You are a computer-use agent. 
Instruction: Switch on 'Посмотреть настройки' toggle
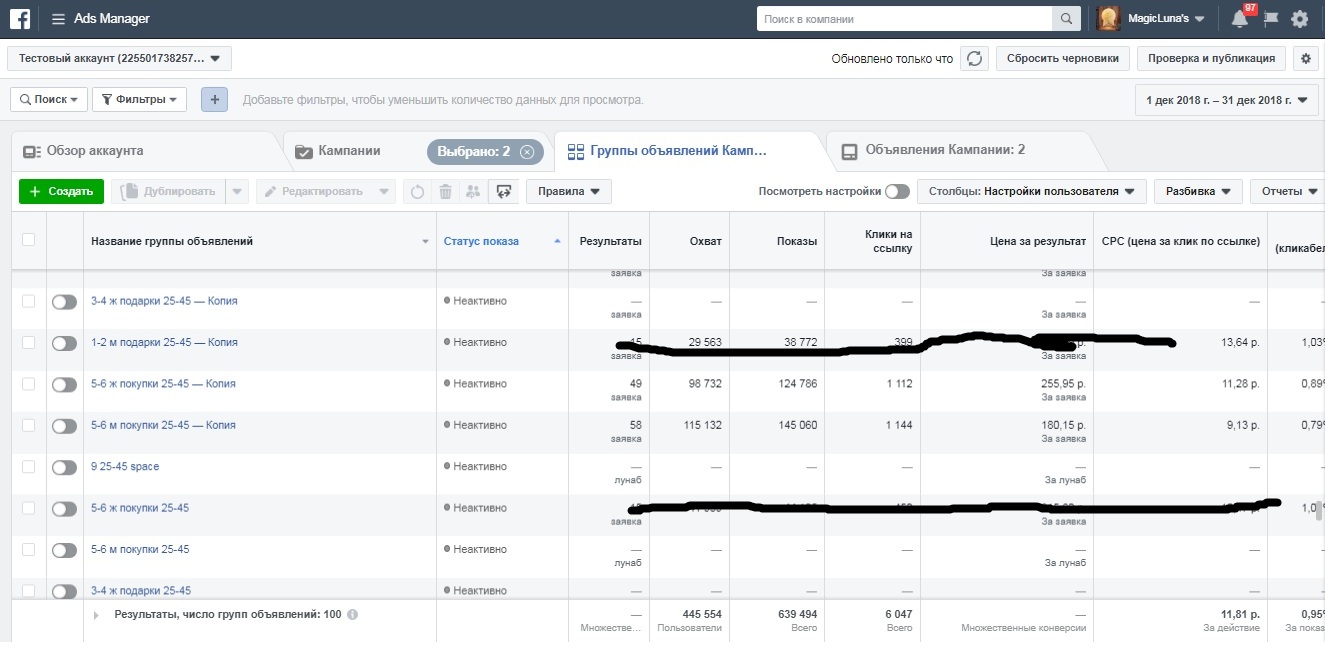pyautogui.click(x=897, y=191)
